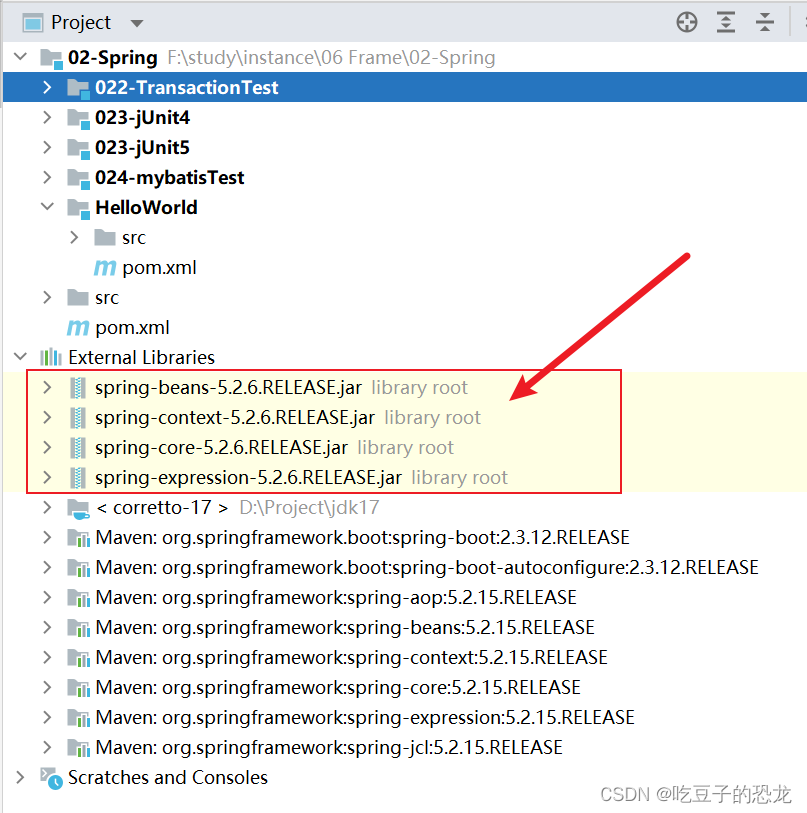This screenshot has width=807, height=813.
Task: Click the Maven library icon for spring-beans:5.2.15
Action: pos(78,628)
